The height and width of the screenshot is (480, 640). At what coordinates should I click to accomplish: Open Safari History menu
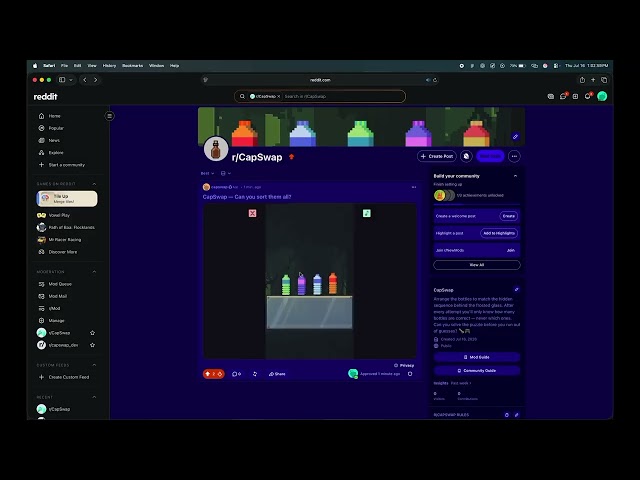tap(109, 66)
